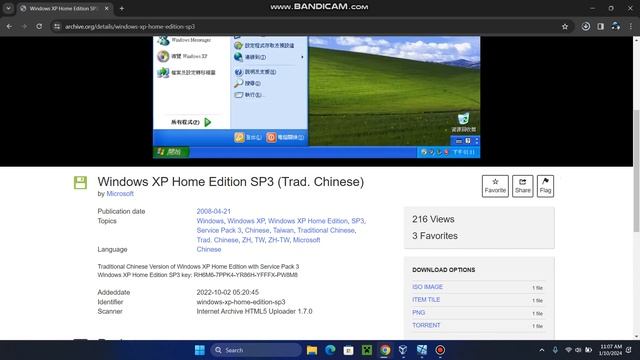This screenshot has width=640, height=360.
Task: Click the microphone tray icon
Action: tap(555, 350)
